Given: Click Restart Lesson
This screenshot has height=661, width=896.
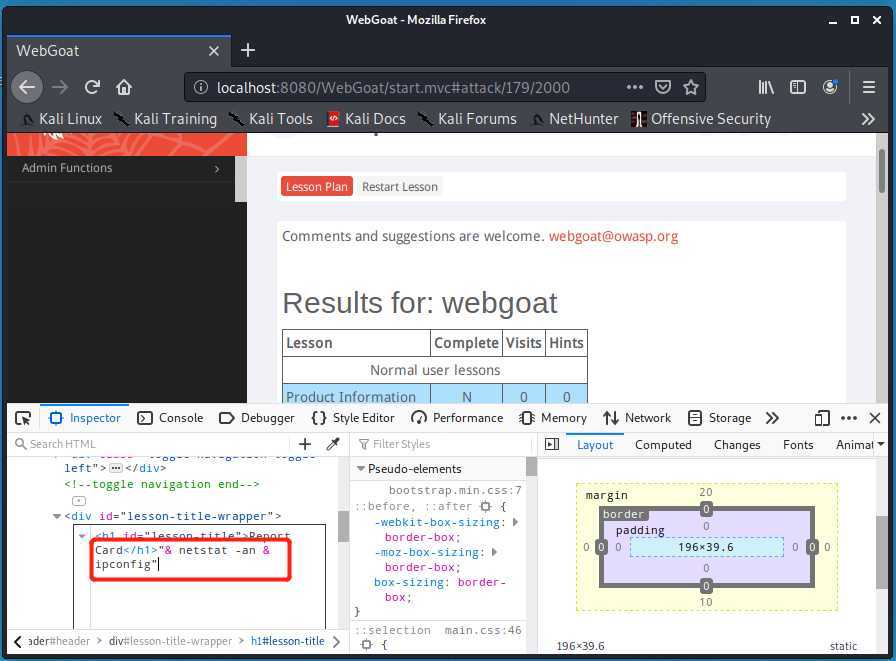Looking at the screenshot, I should (399, 187).
